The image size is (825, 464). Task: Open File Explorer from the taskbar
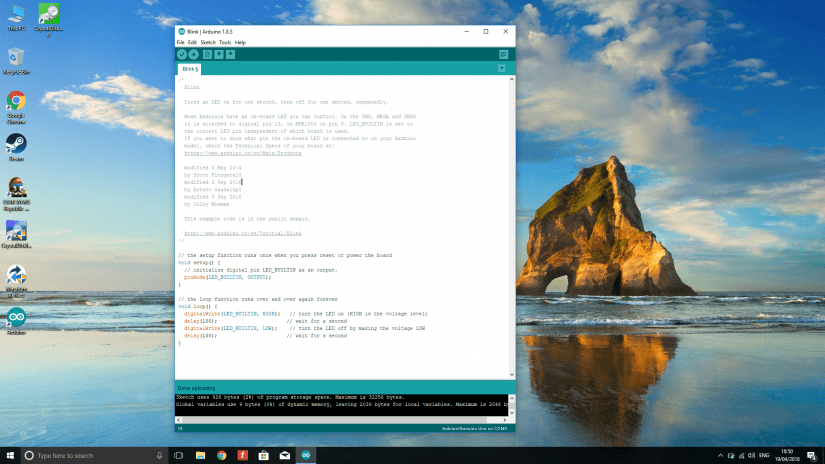pyautogui.click(x=200, y=456)
